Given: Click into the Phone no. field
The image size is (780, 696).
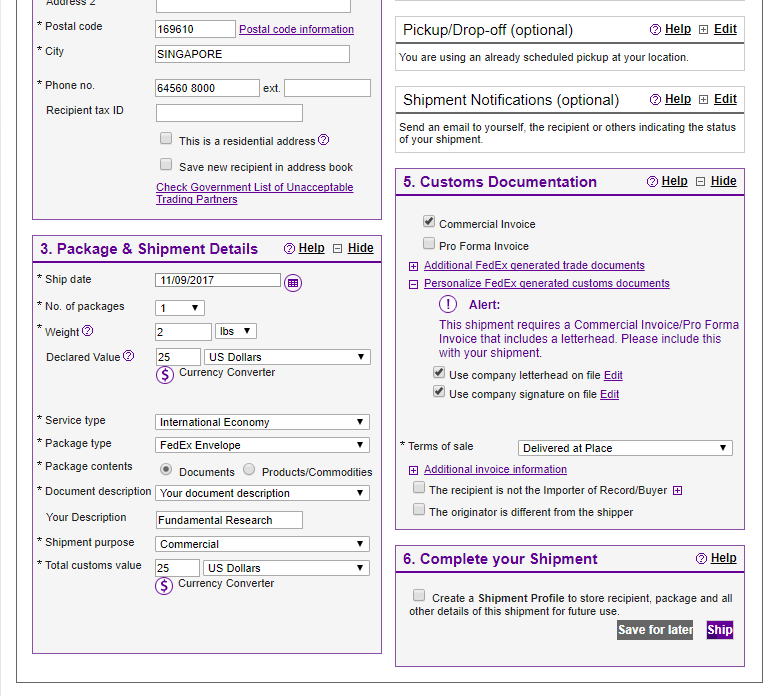Looking at the screenshot, I should [207, 88].
